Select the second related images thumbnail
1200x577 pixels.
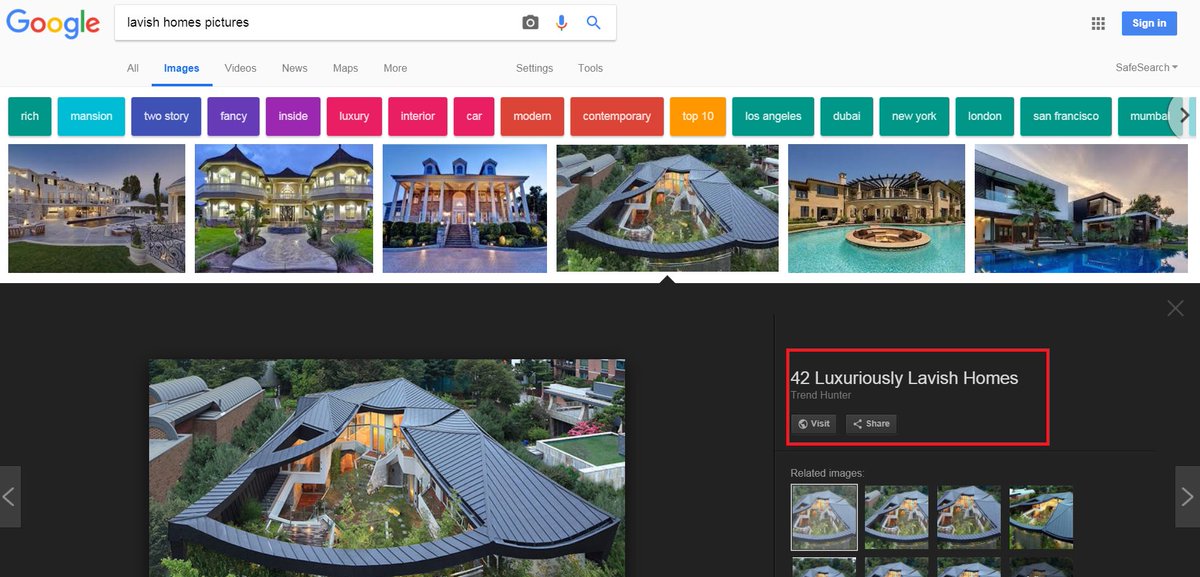click(896, 517)
